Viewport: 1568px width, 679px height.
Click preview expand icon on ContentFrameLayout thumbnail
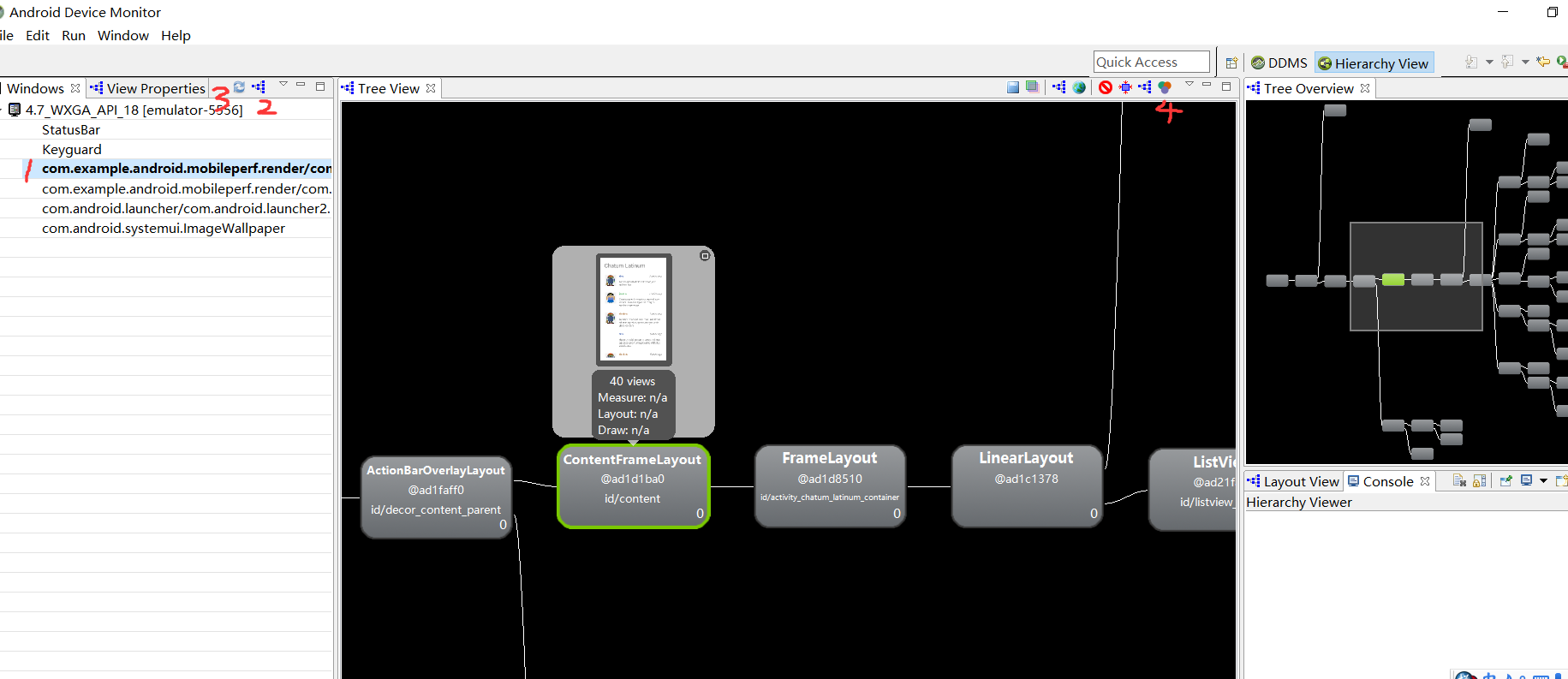[705, 256]
